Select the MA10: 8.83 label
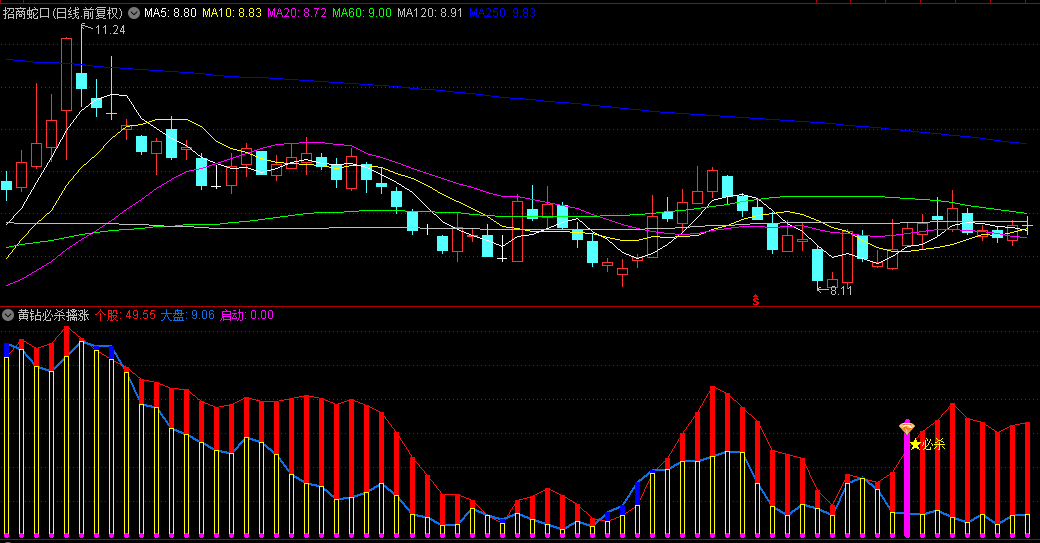 231,13
